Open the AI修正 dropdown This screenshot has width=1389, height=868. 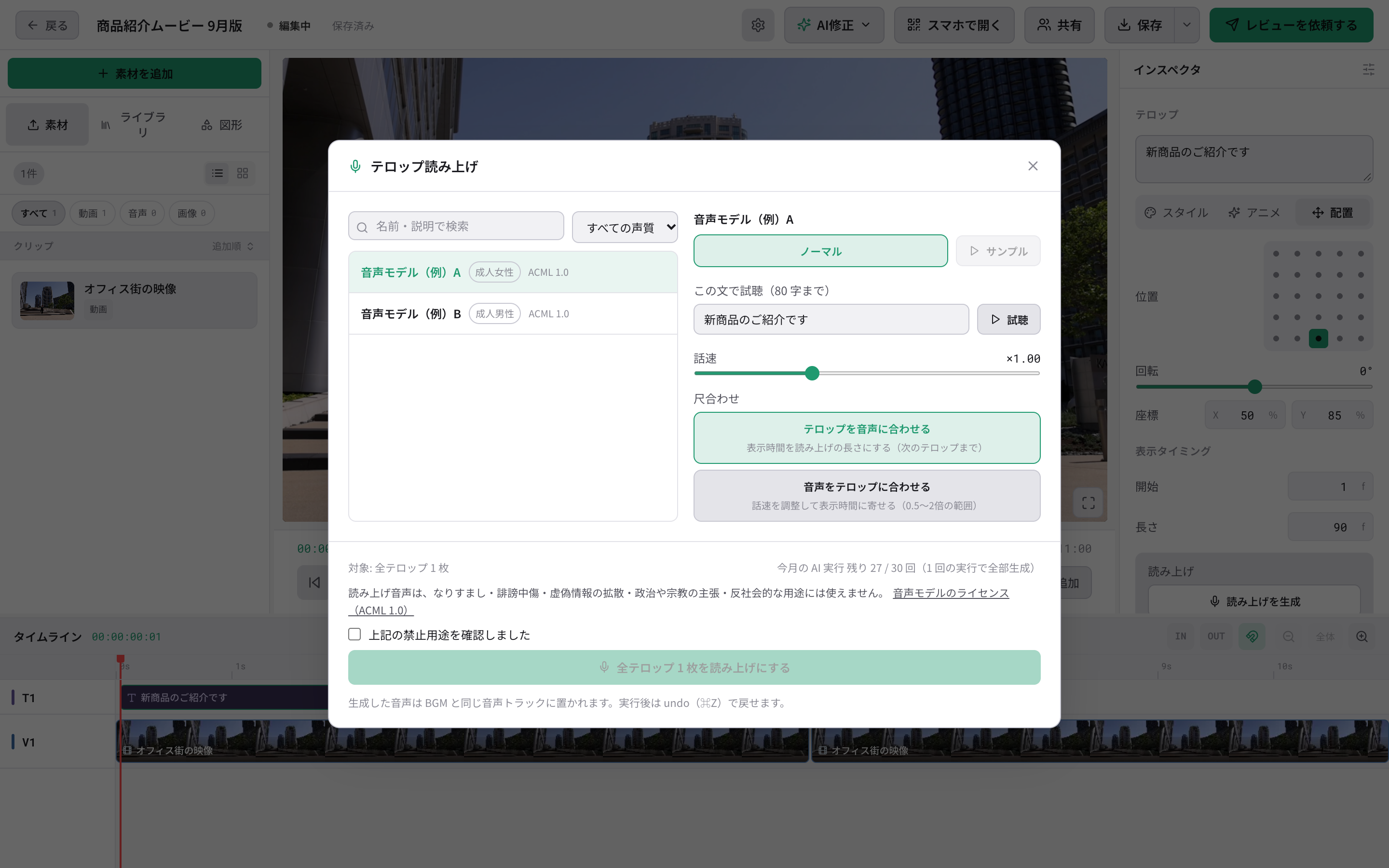click(834, 25)
